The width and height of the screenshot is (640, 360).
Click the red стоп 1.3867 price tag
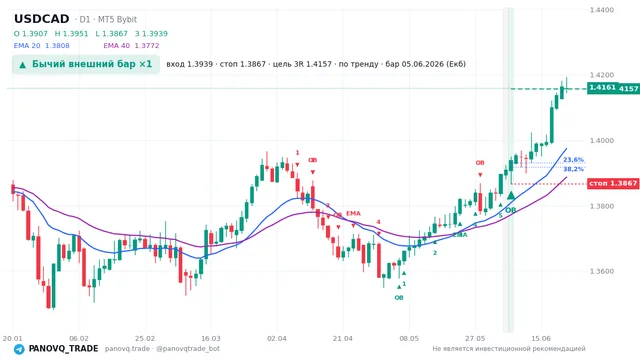tap(613, 183)
